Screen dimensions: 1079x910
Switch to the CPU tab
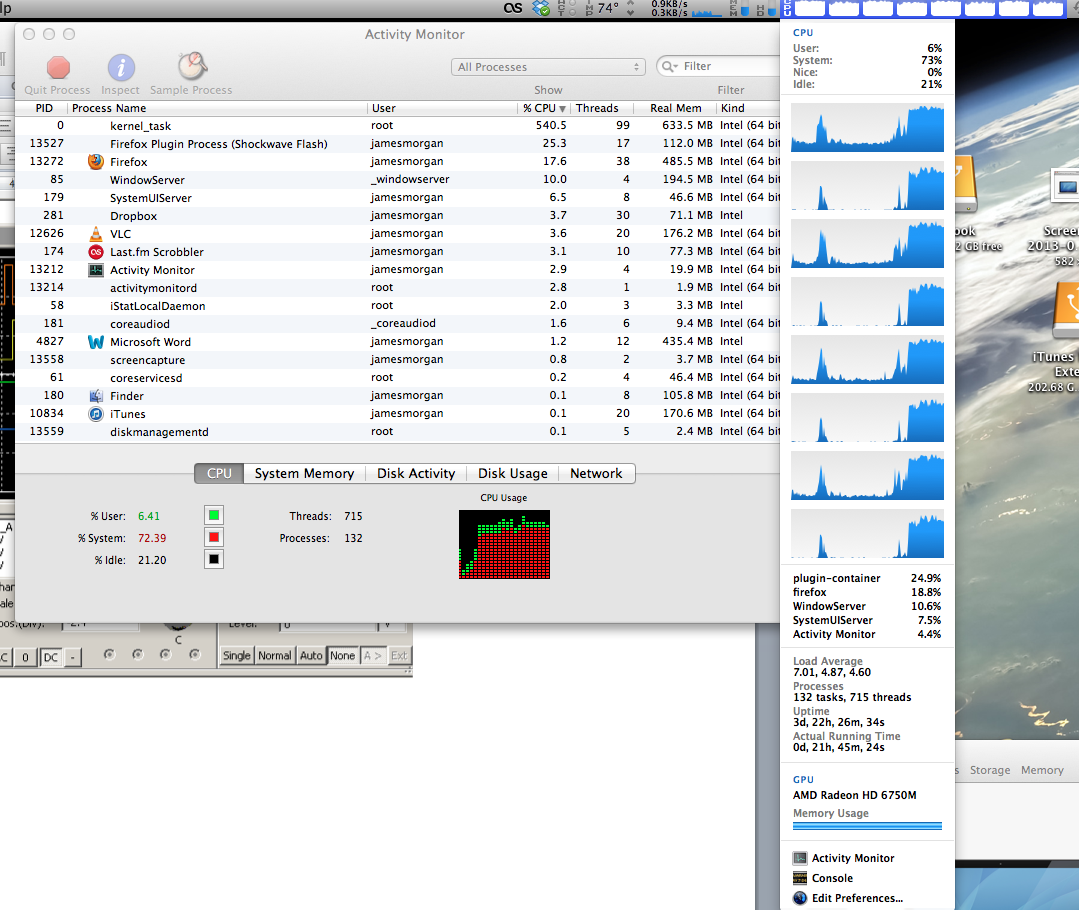click(220, 474)
